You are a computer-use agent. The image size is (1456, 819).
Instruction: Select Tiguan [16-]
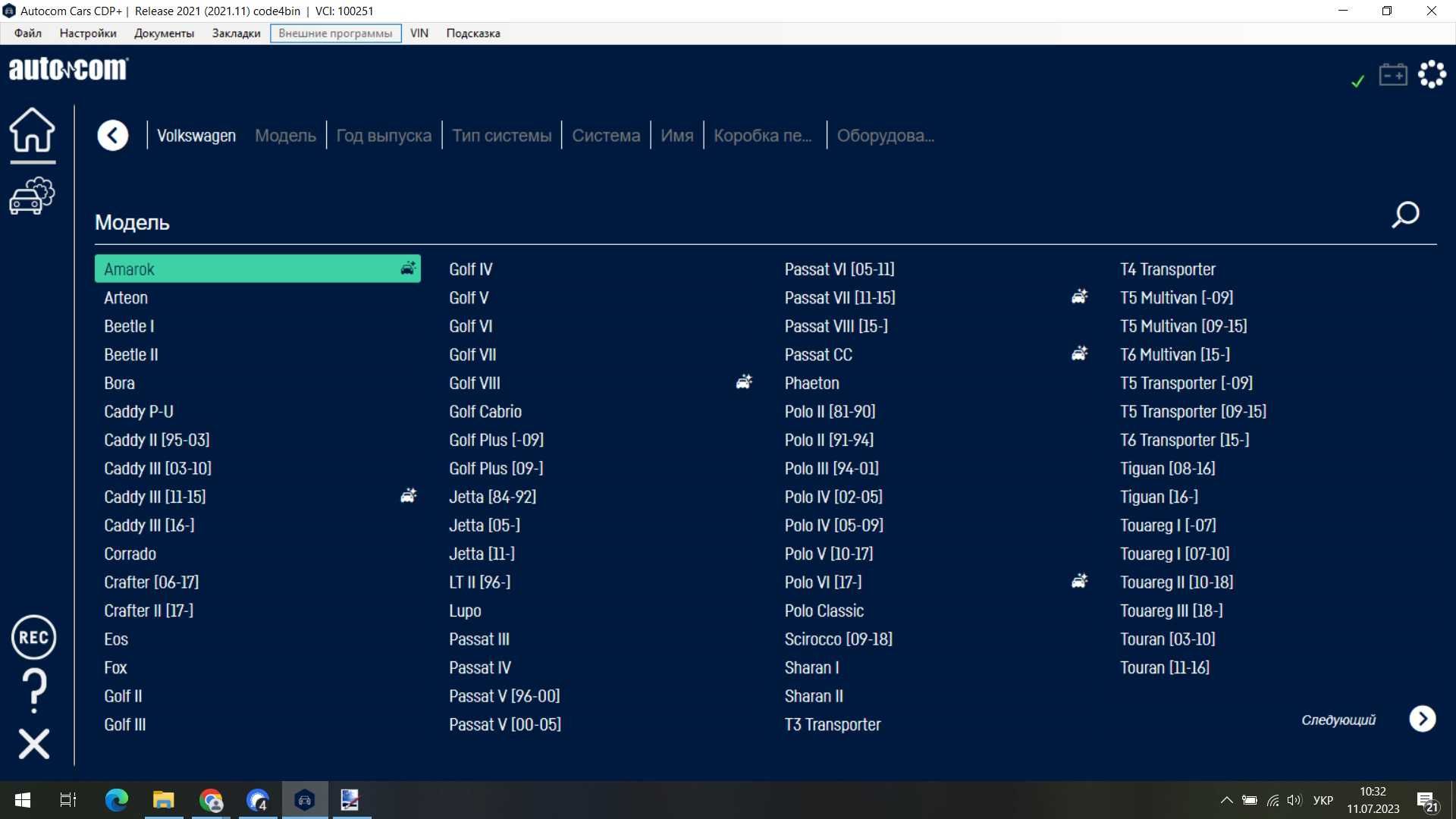[x=1159, y=497]
